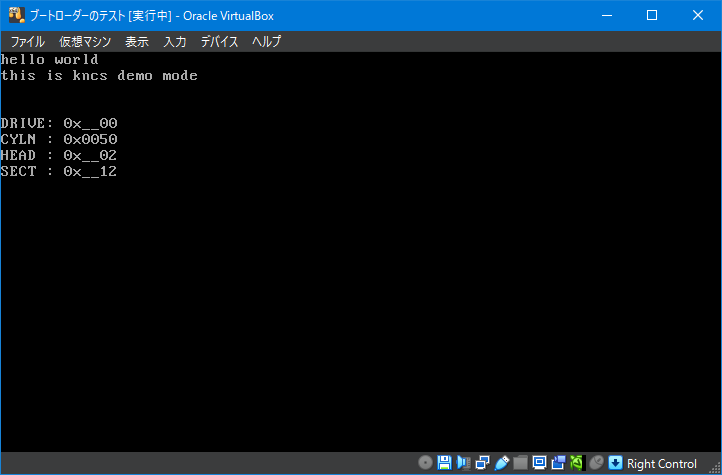This screenshot has width=722, height=475.
Task: Click the HEAD : 0x__02 line
Action: tap(59, 156)
